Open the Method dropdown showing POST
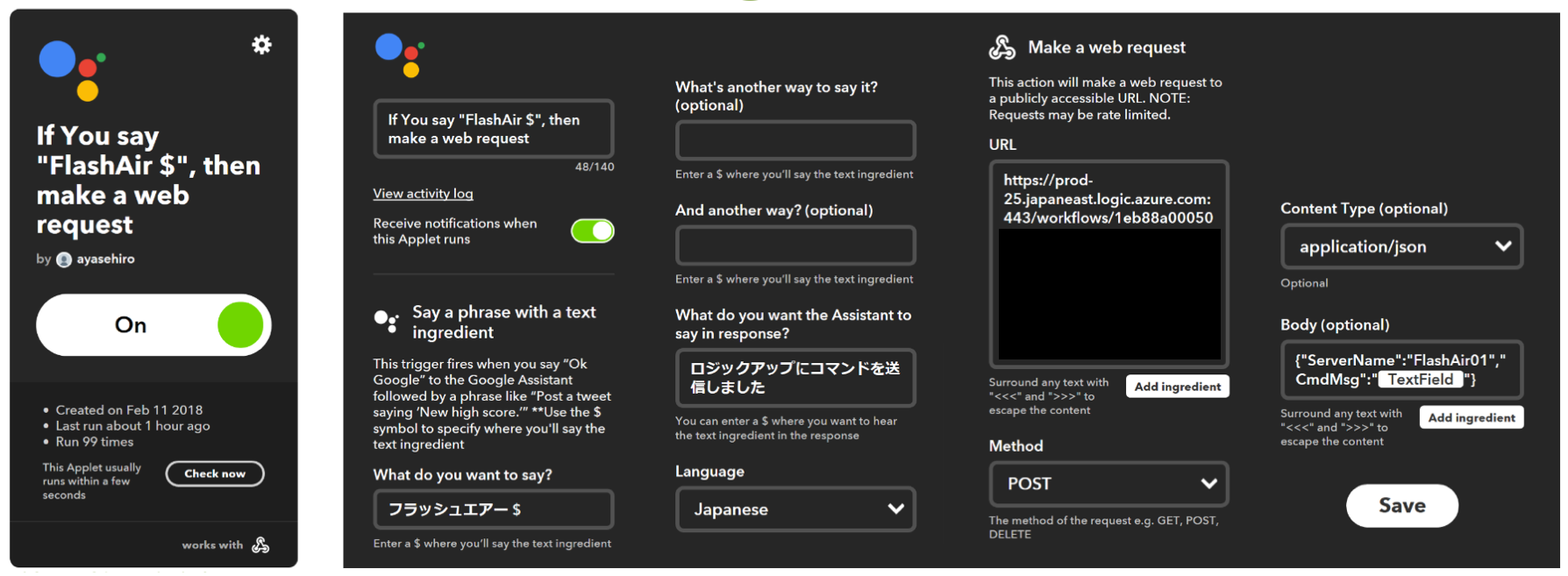The height and width of the screenshot is (576, 1568). tap(1108, 484)
